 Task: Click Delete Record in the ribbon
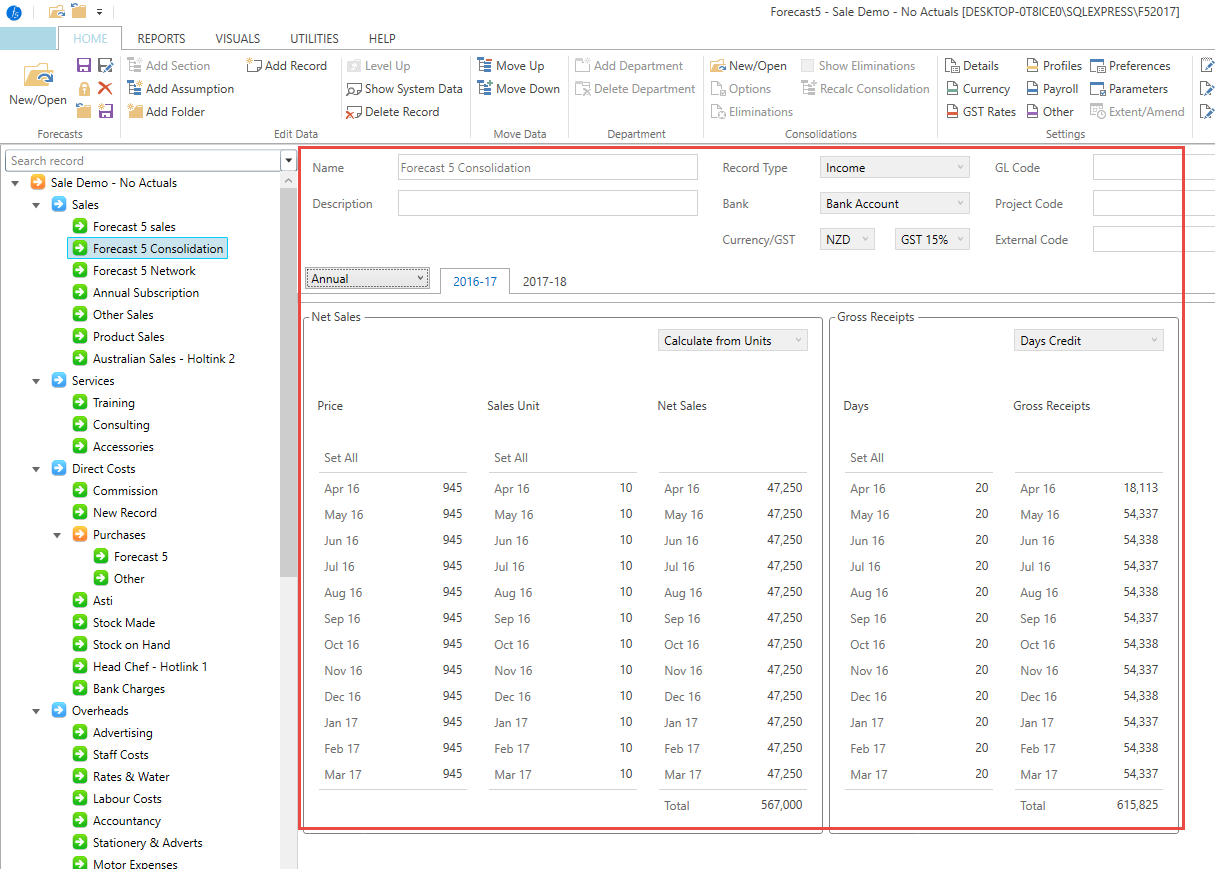point(392,112)
